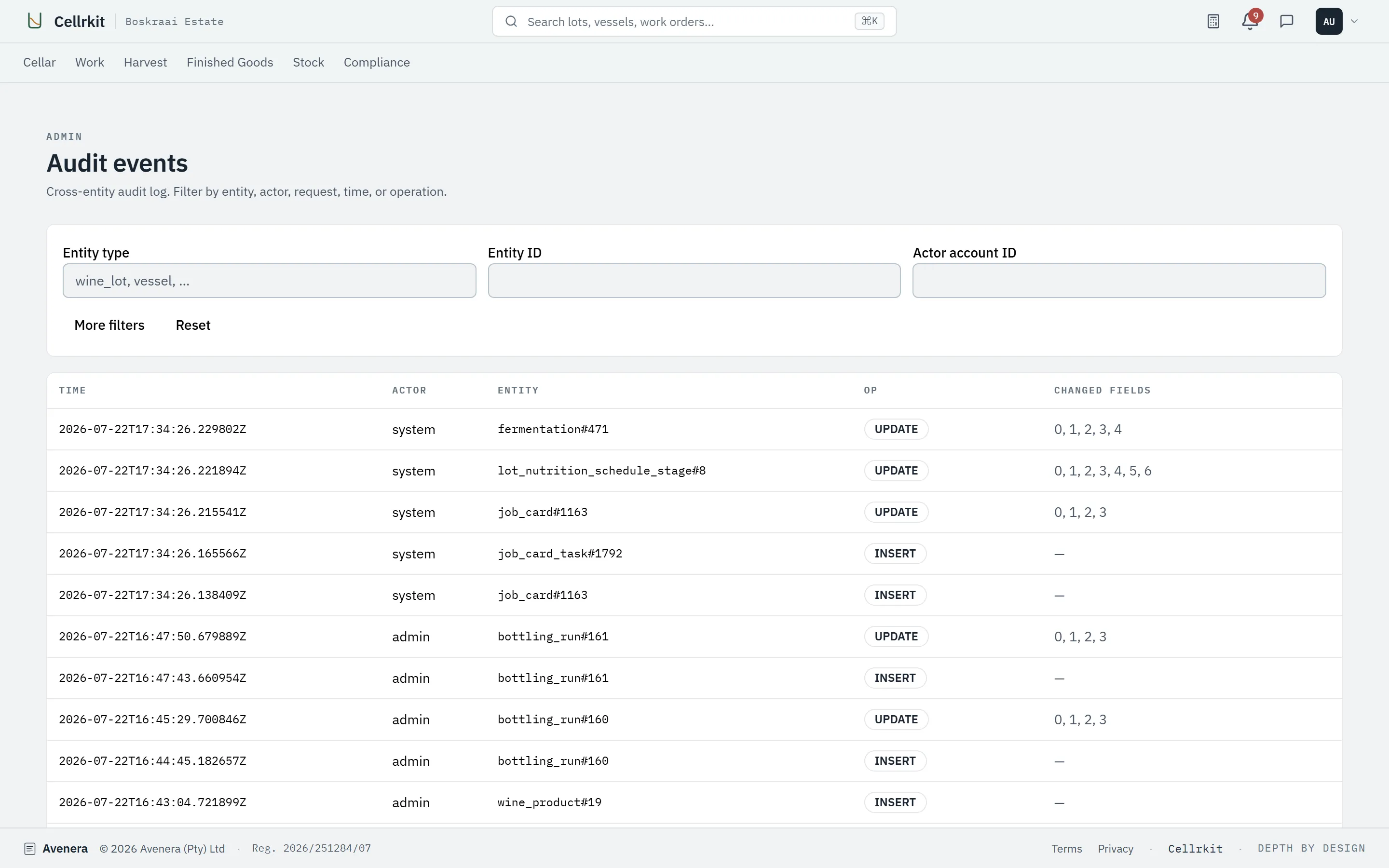Screen dimensions: 1389x868
Task: Click admin actor in wine_product#19 row
Action: pyautogui.click(x=410, y=802)
